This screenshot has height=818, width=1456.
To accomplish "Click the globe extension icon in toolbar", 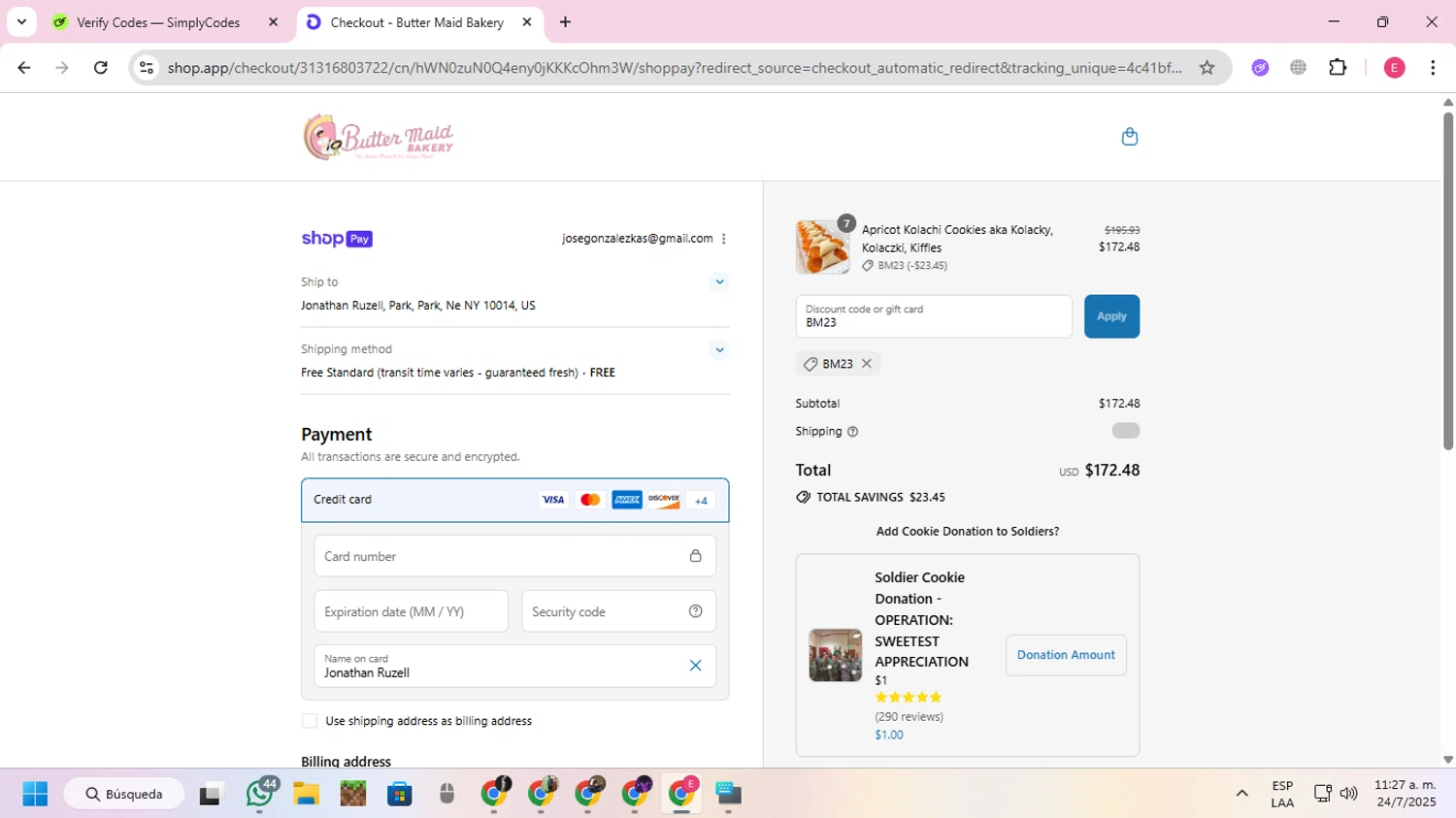I will click(1298, 68).
